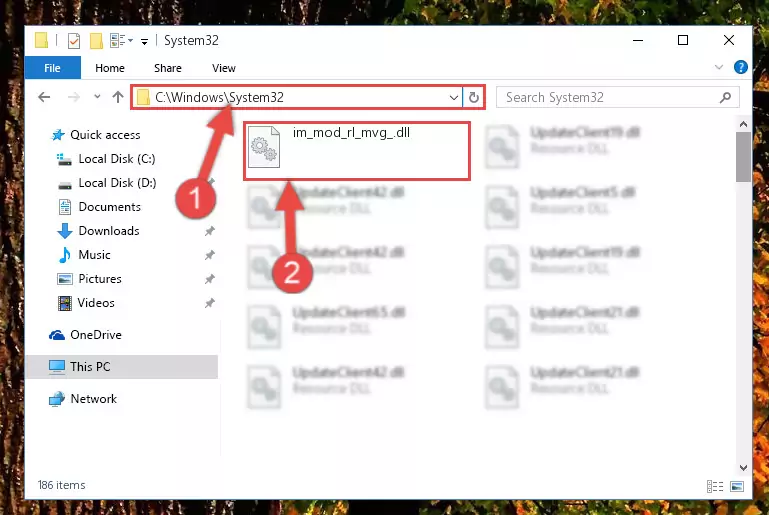Open the File ribbon tab

(x=52, y=68)
